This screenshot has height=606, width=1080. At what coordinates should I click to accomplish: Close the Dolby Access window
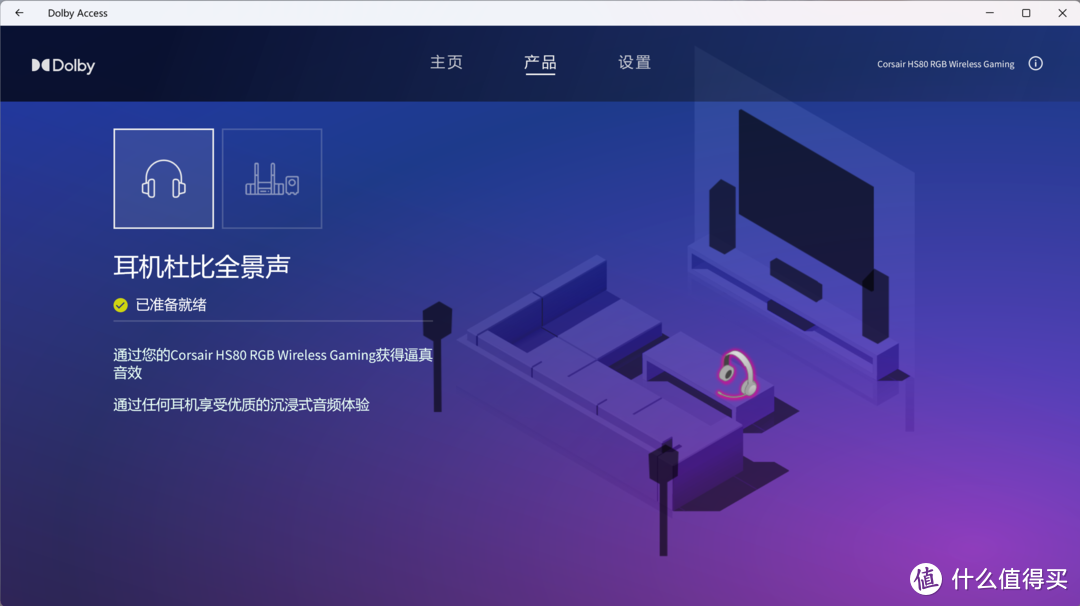pyautogui.click(x=1062, y=12)
